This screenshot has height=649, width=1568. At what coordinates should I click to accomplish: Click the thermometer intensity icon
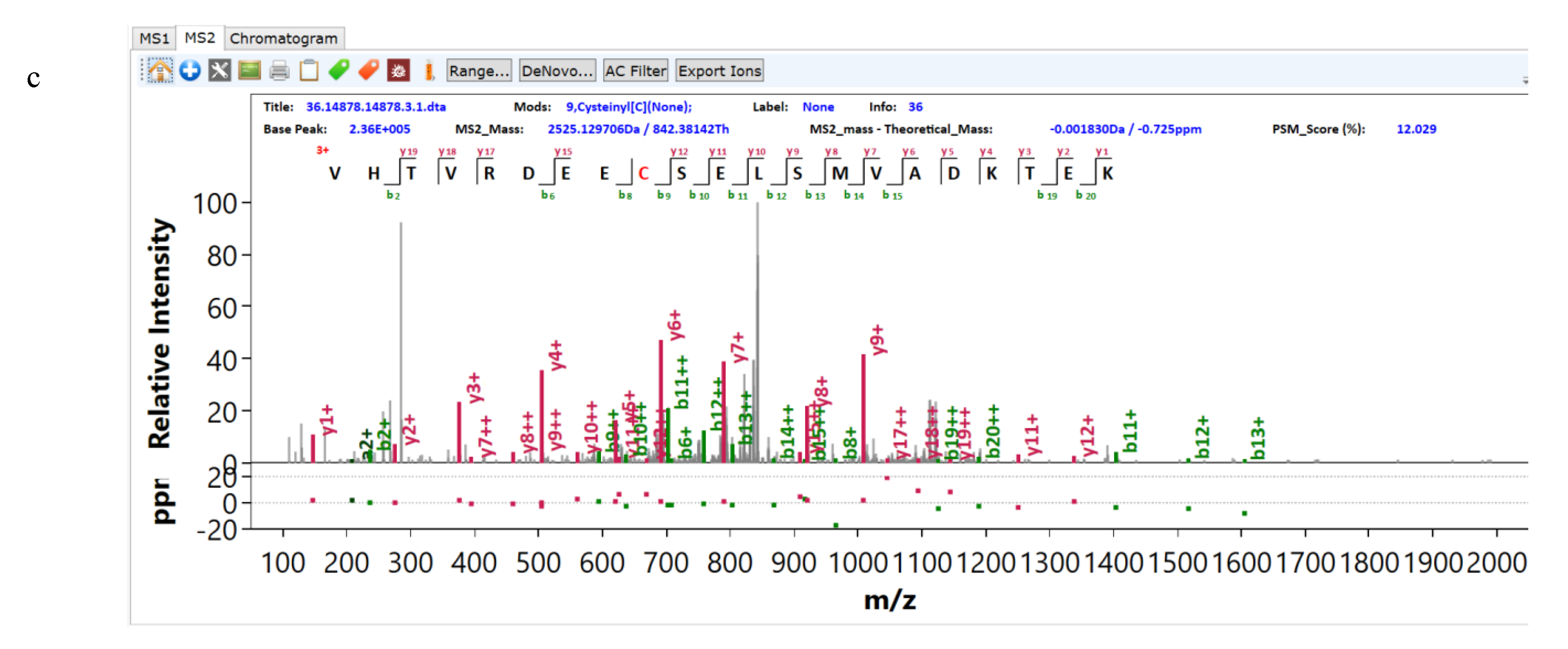430,70
